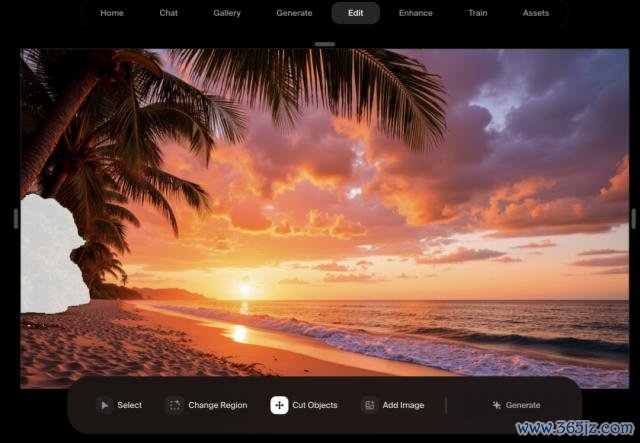Open the Home tab
The width and height of the screenshot is (640, 443).
coord(112,13)
